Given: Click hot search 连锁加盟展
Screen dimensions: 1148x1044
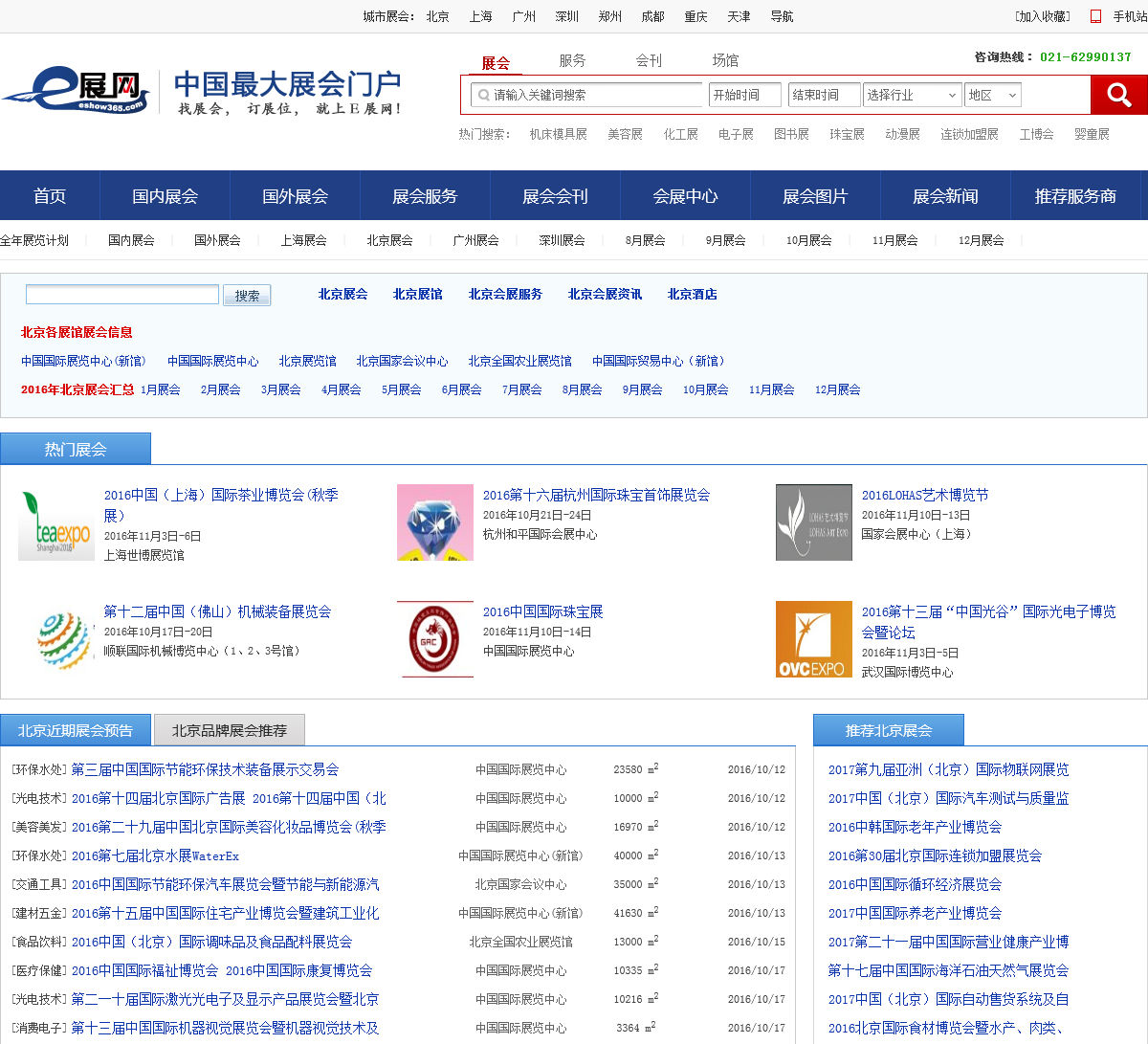Looking at the screenshot, I should pyautogui.click(x=970, y=134).
